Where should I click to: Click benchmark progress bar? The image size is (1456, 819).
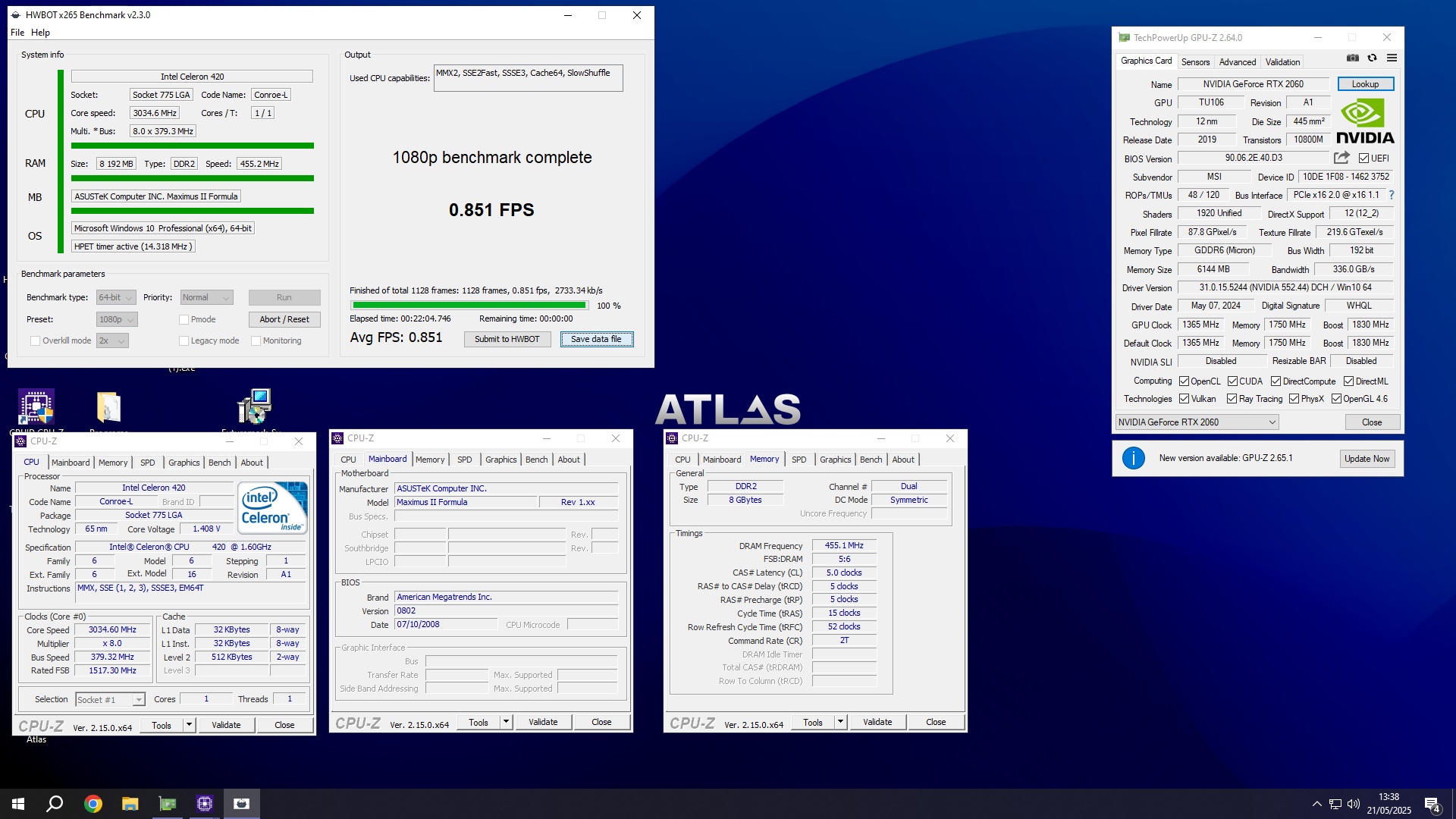[469, 306]
